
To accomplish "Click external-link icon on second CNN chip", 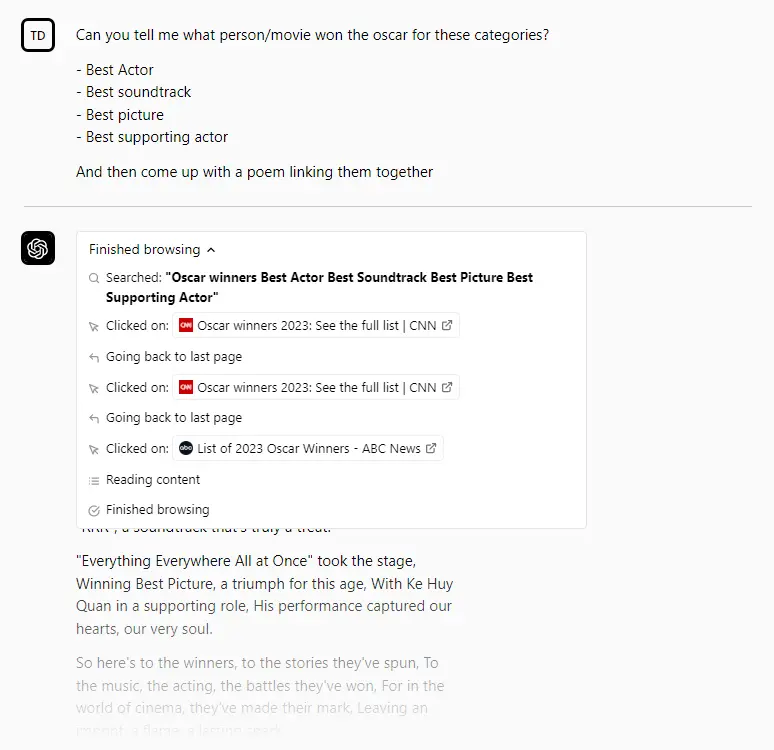I will (x=447, y=388).
